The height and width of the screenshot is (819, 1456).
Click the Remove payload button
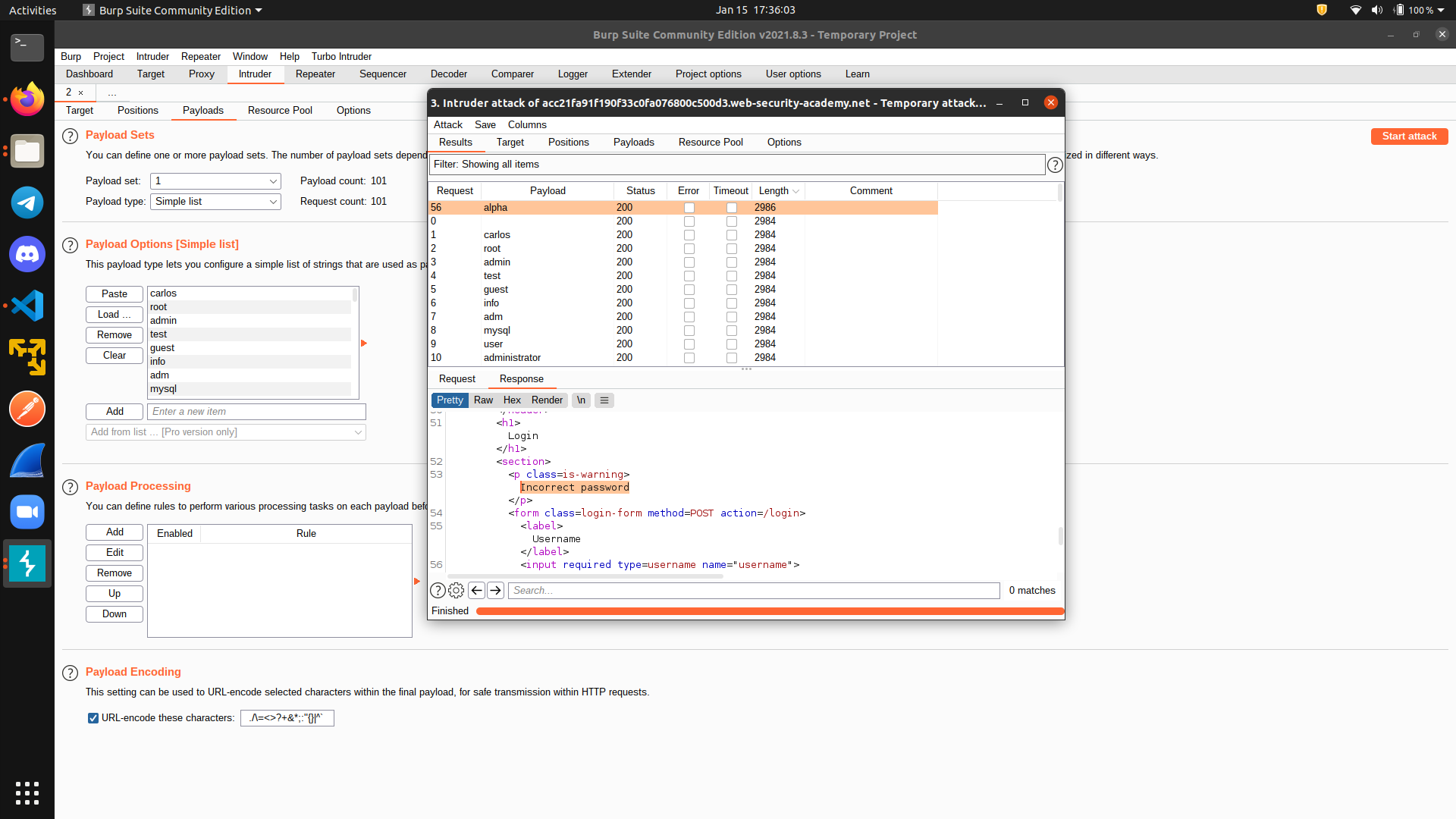coord(114,334)
